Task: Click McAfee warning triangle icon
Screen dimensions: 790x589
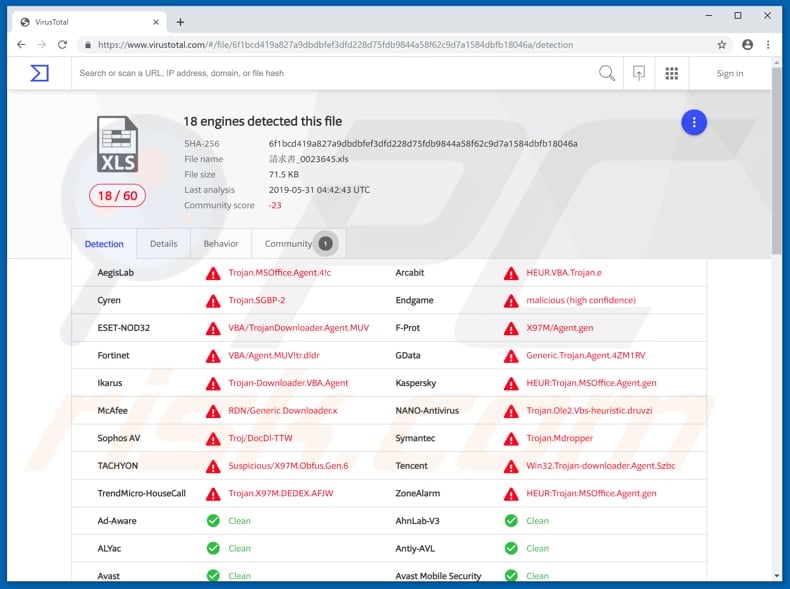Action: pyautogui.click(x=213, y=411)
